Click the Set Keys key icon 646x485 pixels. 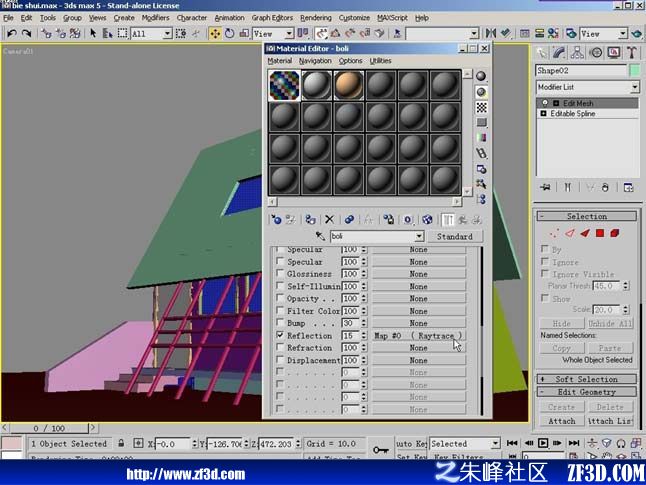(x=380, y=450)
